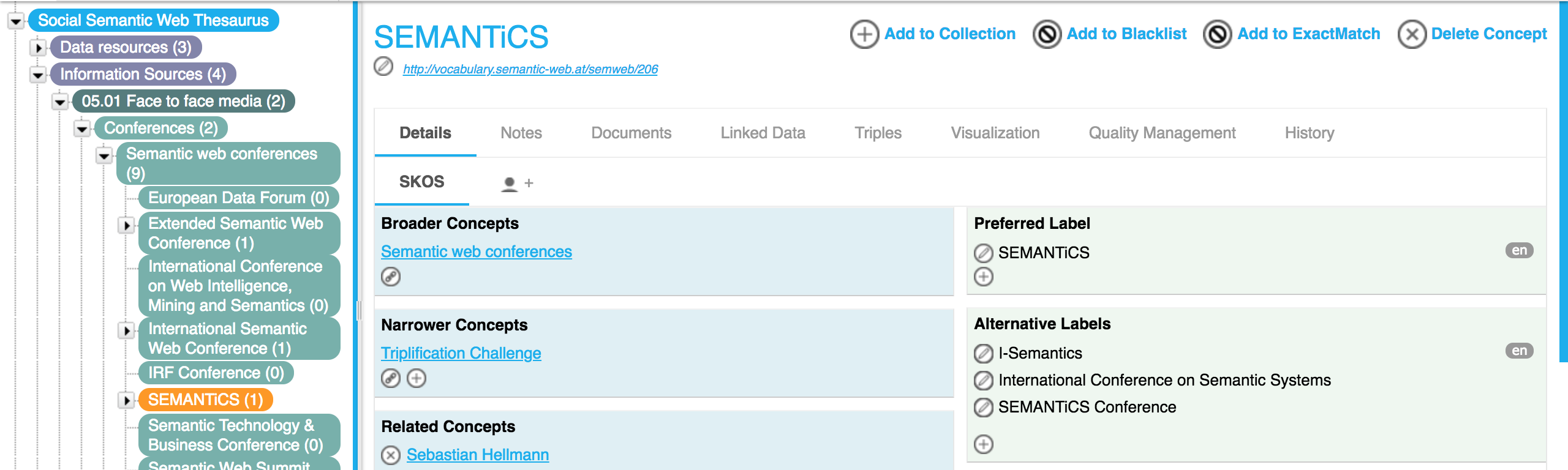Add a new alternative label
The height and width of the screenshot is (470, 1568).
(984, 444)
